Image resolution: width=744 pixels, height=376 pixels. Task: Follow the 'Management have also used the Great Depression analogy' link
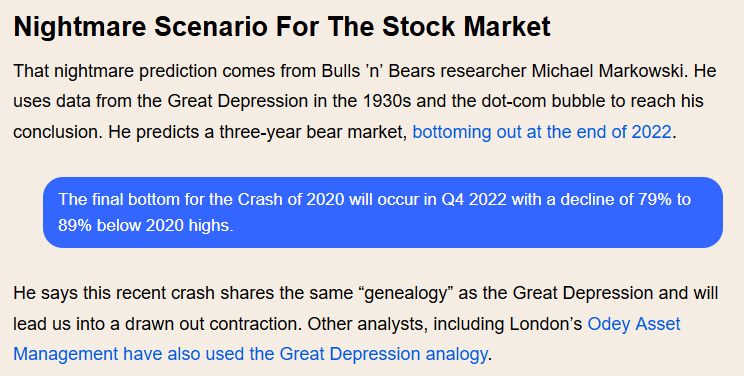tap(250, 354)
